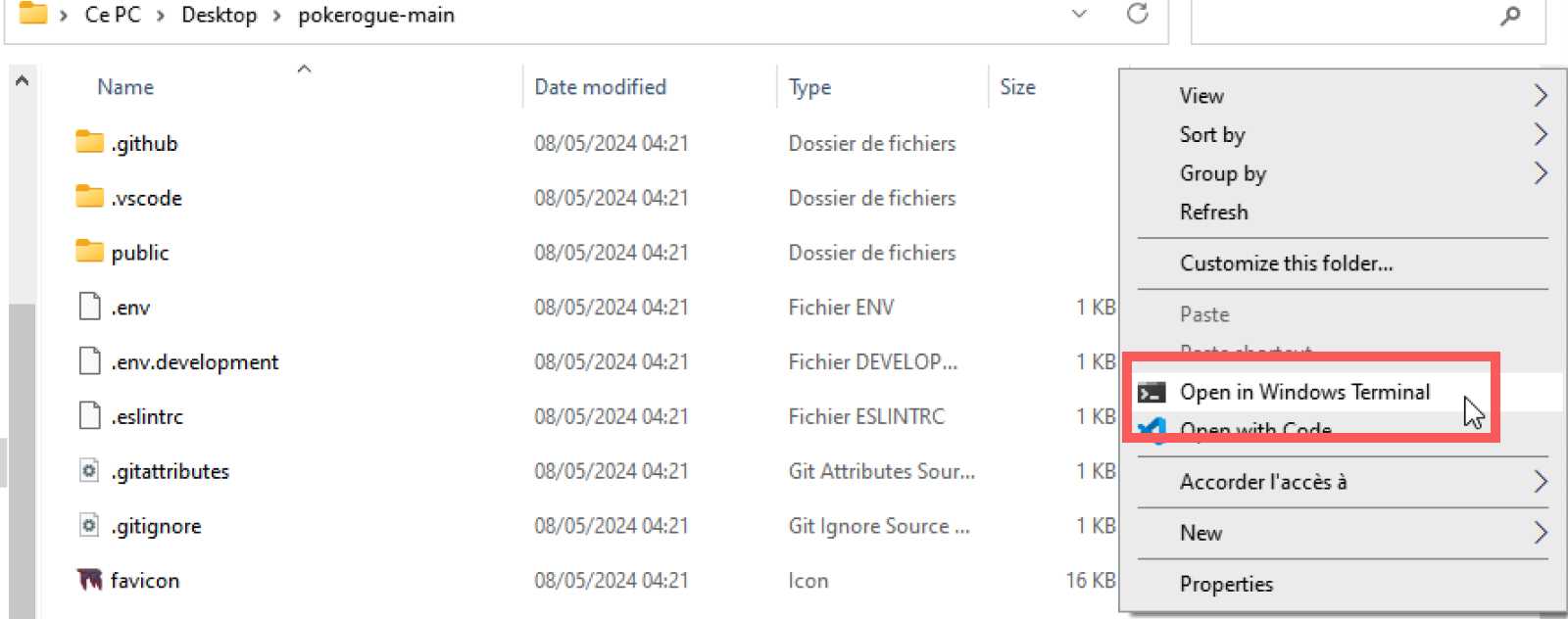Go to Desktop in breadcrumb
Image resolution: width=1568 pixels, height=619 pixels.
pyautogui.click(x=219, y=15)
